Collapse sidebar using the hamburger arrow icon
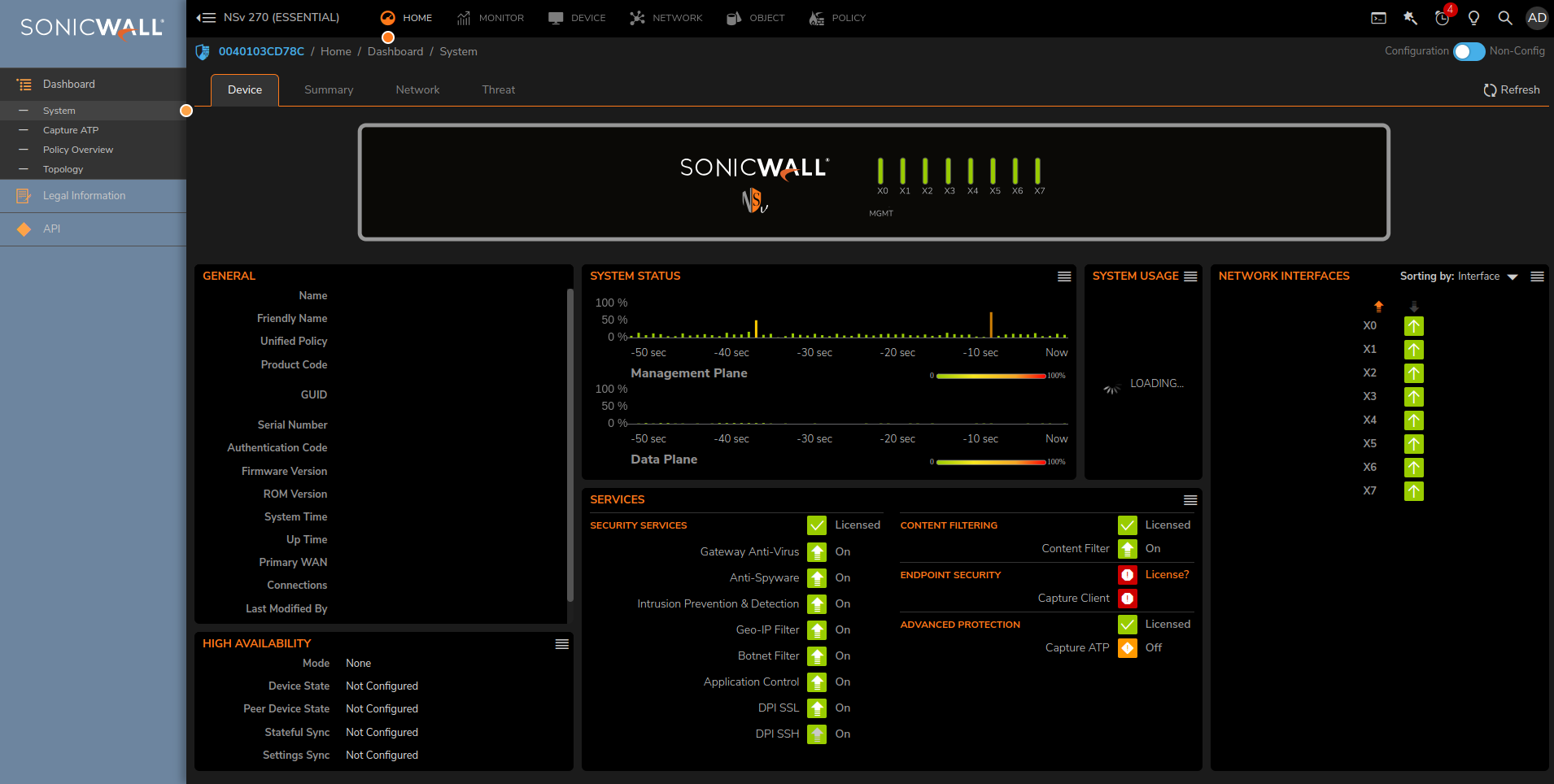This screenshot has width=1554, height=784. point(206,18)
